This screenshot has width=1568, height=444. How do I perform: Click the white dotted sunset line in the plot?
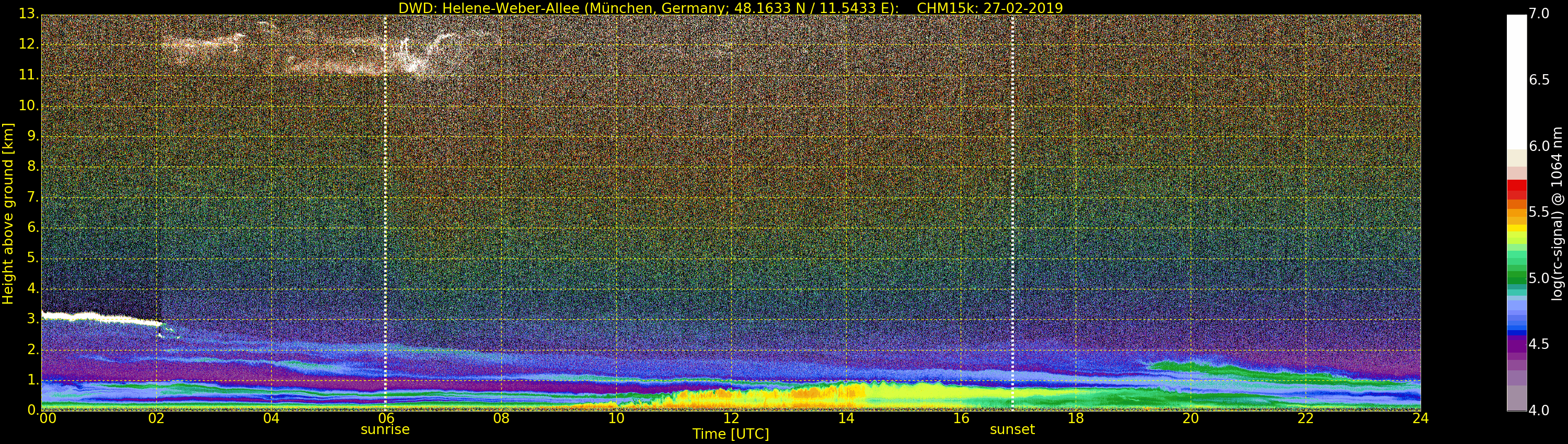1012,213
